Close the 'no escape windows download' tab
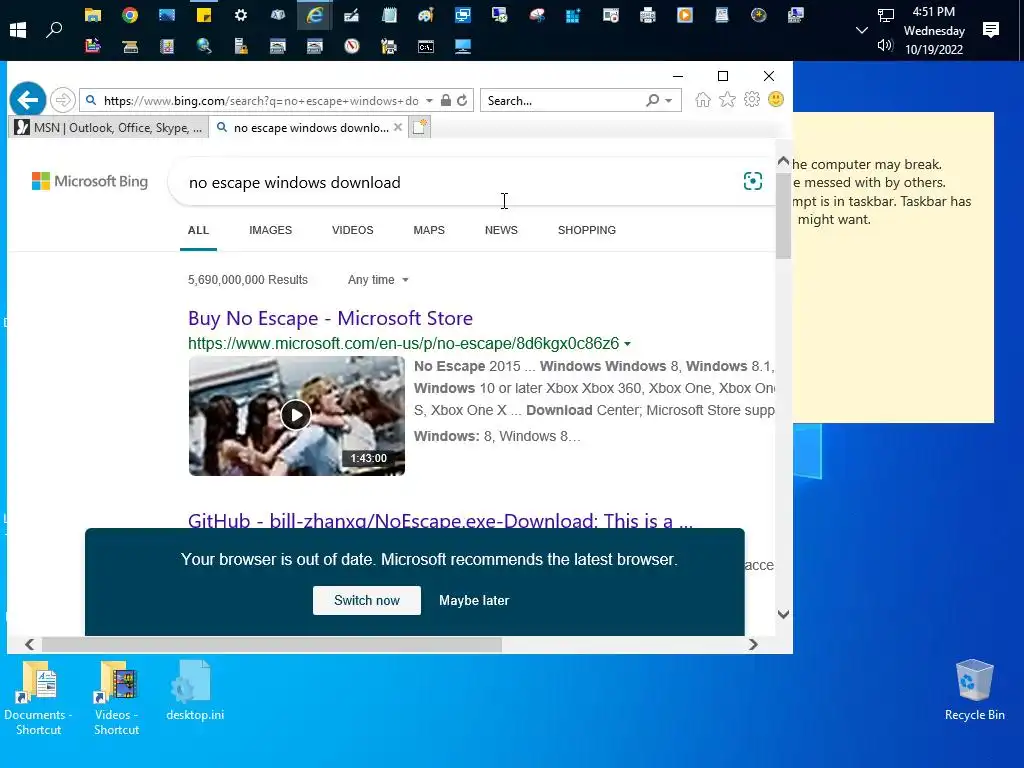The height and width of the screenshot is (768, 1024). (x=398, y=127)
